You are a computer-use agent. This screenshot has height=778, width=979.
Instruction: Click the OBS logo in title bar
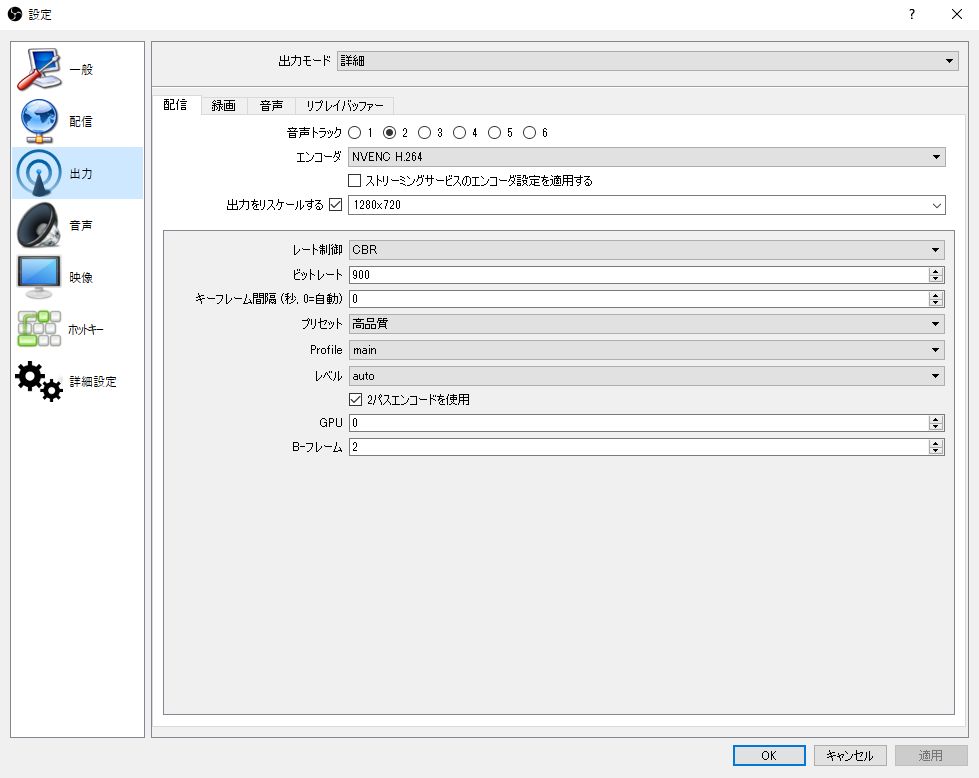click(x=14, y=14)
